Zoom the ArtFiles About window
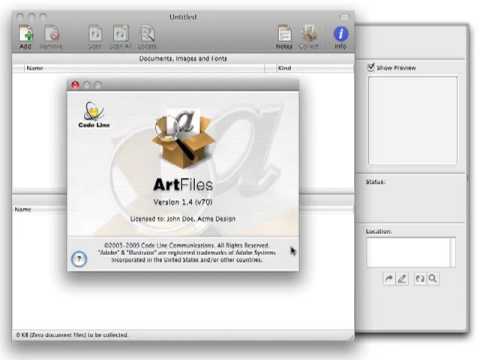This screenshot has width=480, height=360. click(x=98, y=85)
